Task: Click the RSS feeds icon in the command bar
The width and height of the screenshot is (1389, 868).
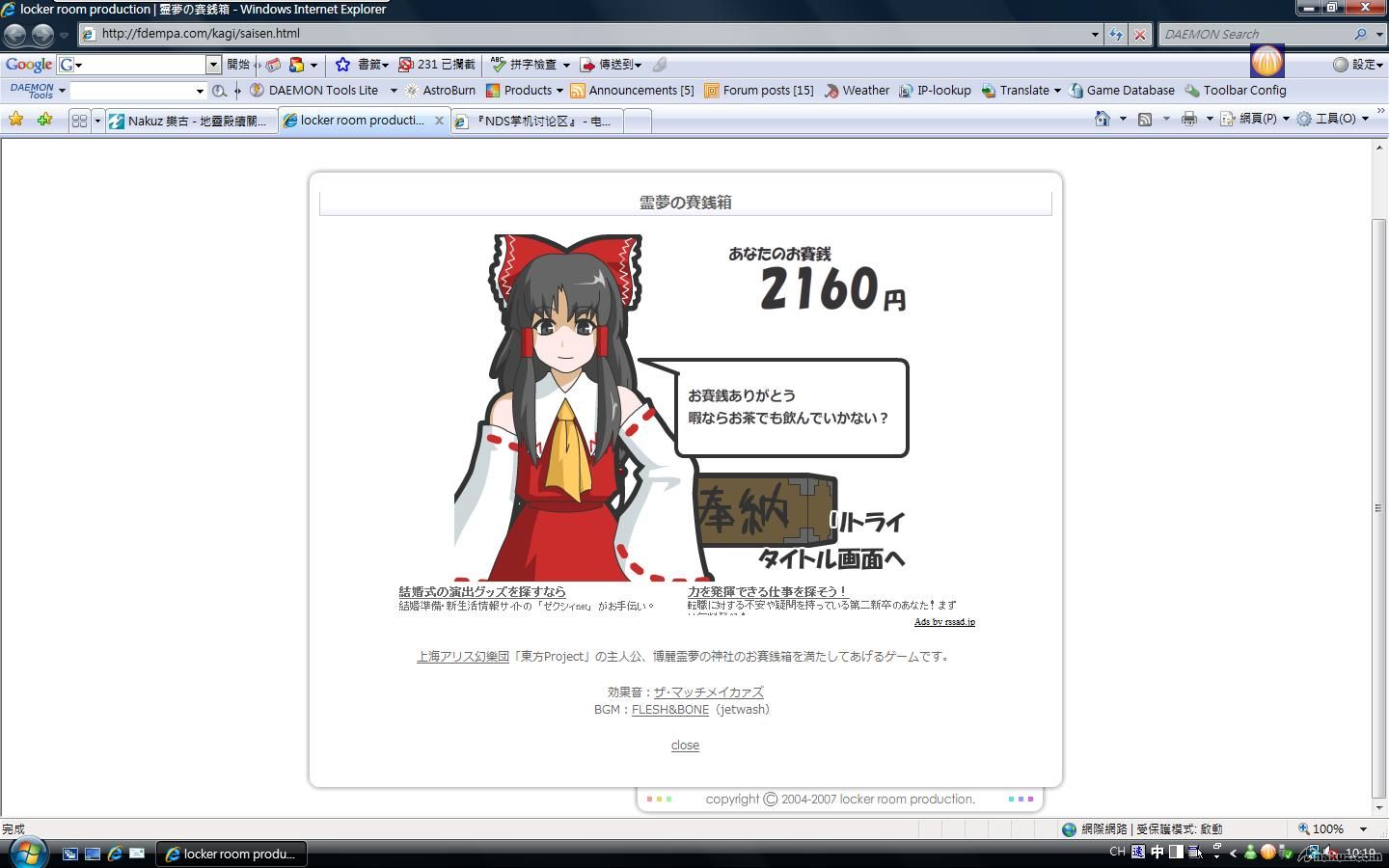Action: pos(1145,119)
